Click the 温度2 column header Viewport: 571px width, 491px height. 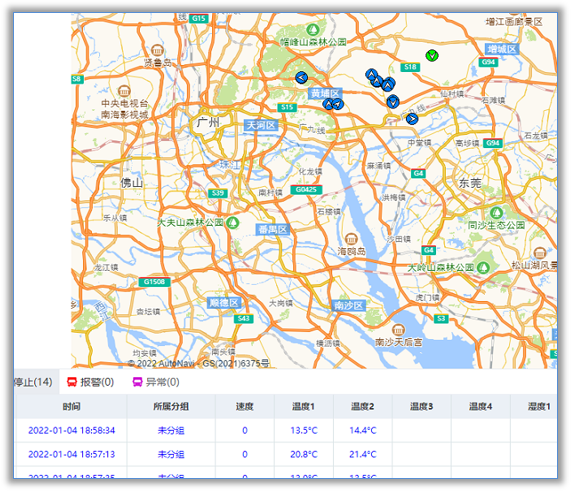[x=362, y=406]
